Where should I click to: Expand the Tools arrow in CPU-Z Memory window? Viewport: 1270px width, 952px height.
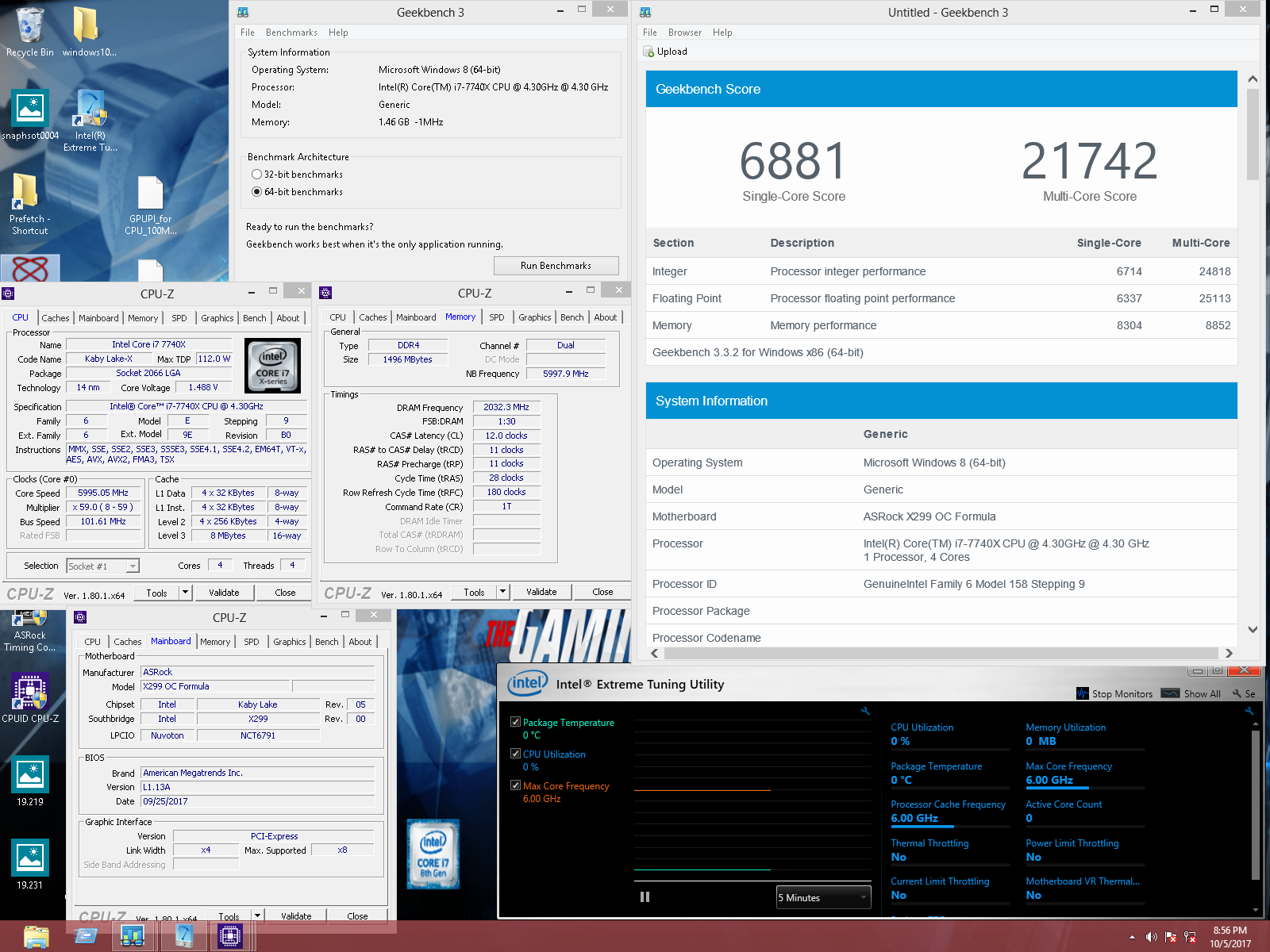click(x=502, y=592)
